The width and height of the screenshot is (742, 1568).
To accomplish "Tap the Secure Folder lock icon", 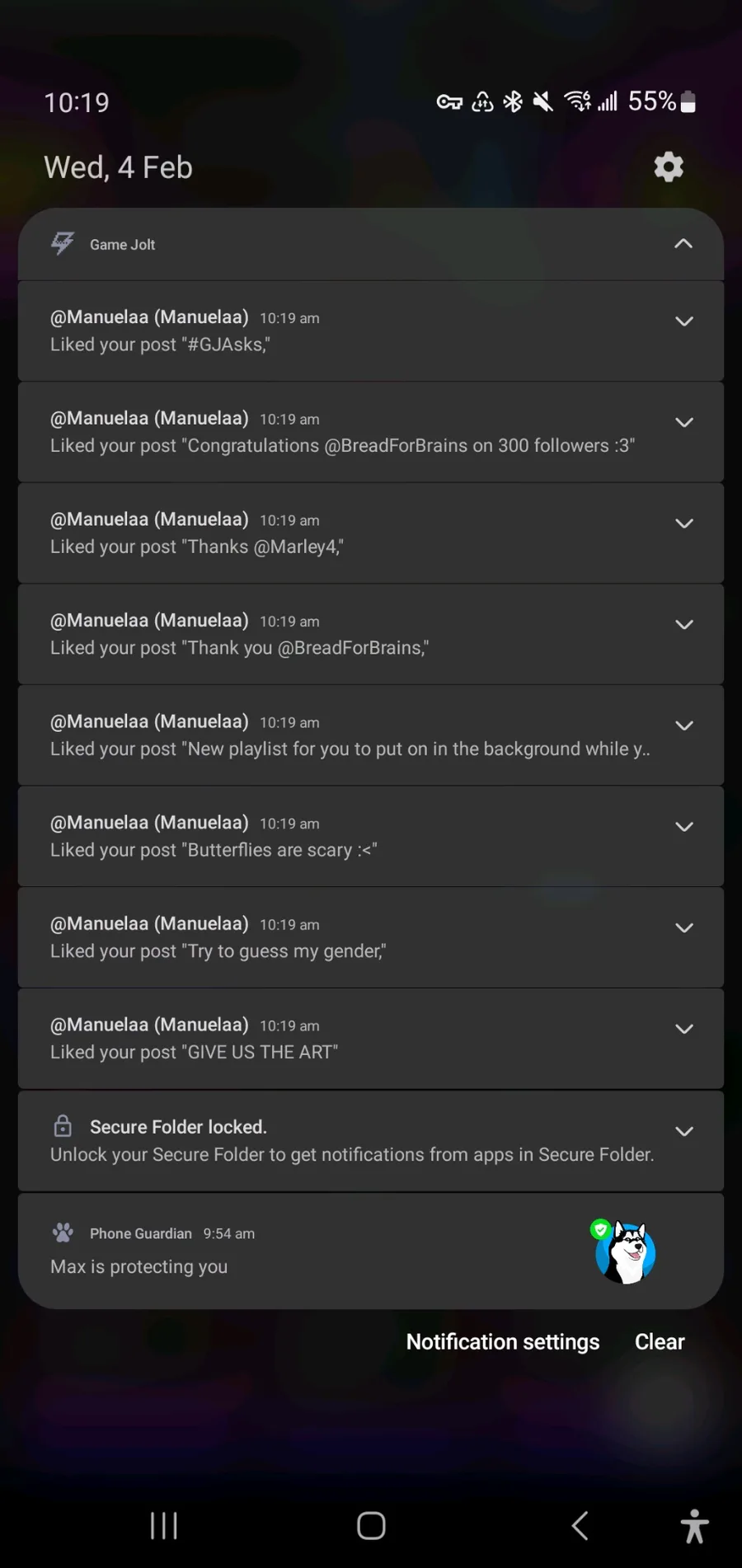I will pos(63,1126).
